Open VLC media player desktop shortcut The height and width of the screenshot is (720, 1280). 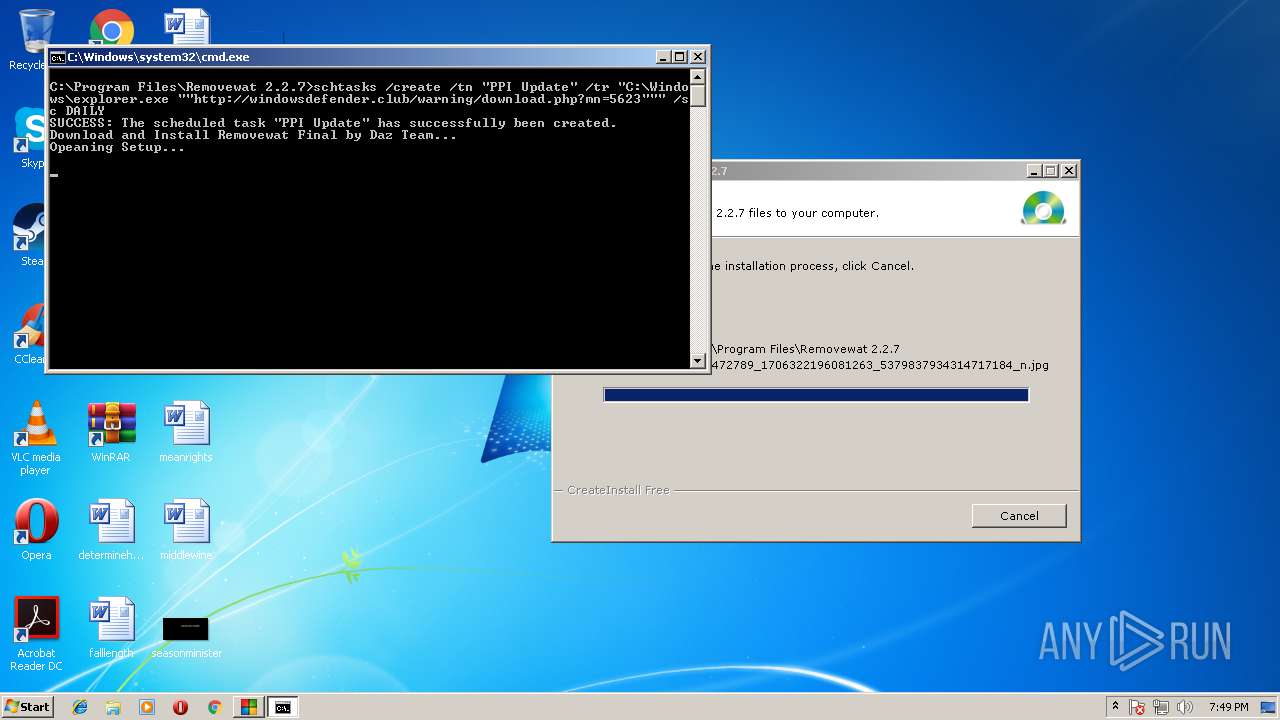click(x=36, y=438)
